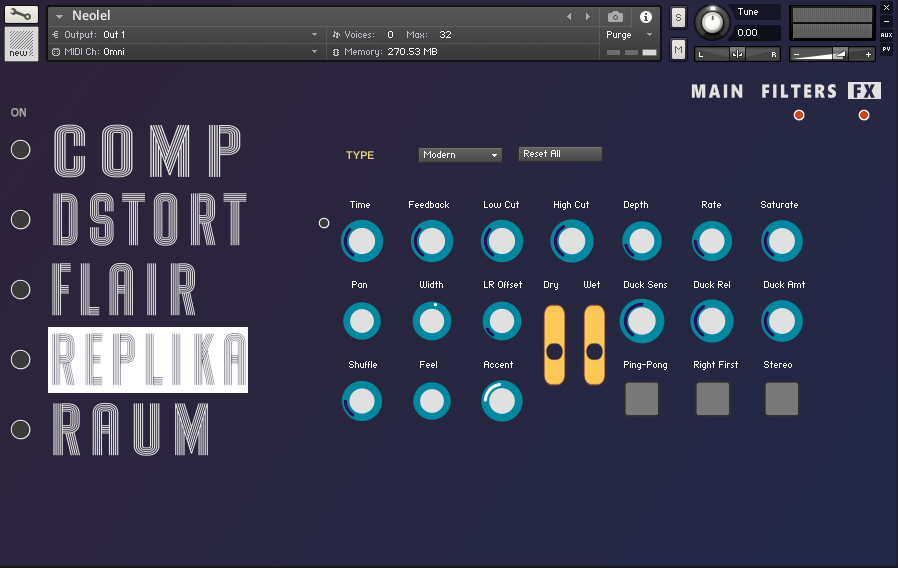The width and height of the screenshot is (898, 568).
Task: Enable the REPLIKA effect on switch
Action: point(21,360)
